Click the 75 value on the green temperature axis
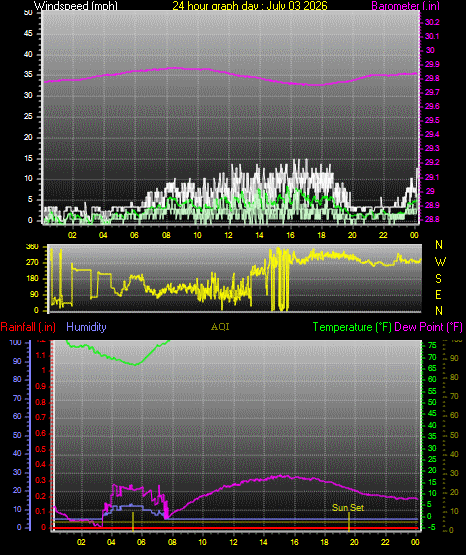466x555 pixels. point(432,346)
